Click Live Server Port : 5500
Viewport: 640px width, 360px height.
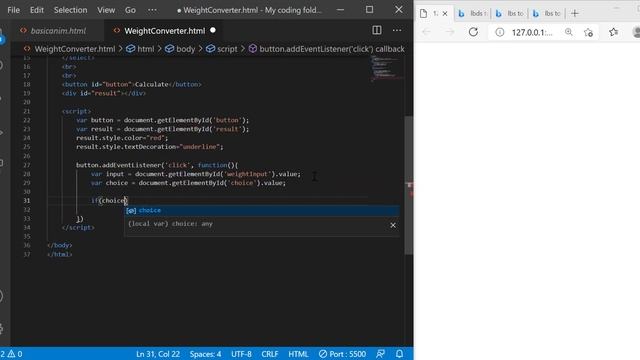342,354
